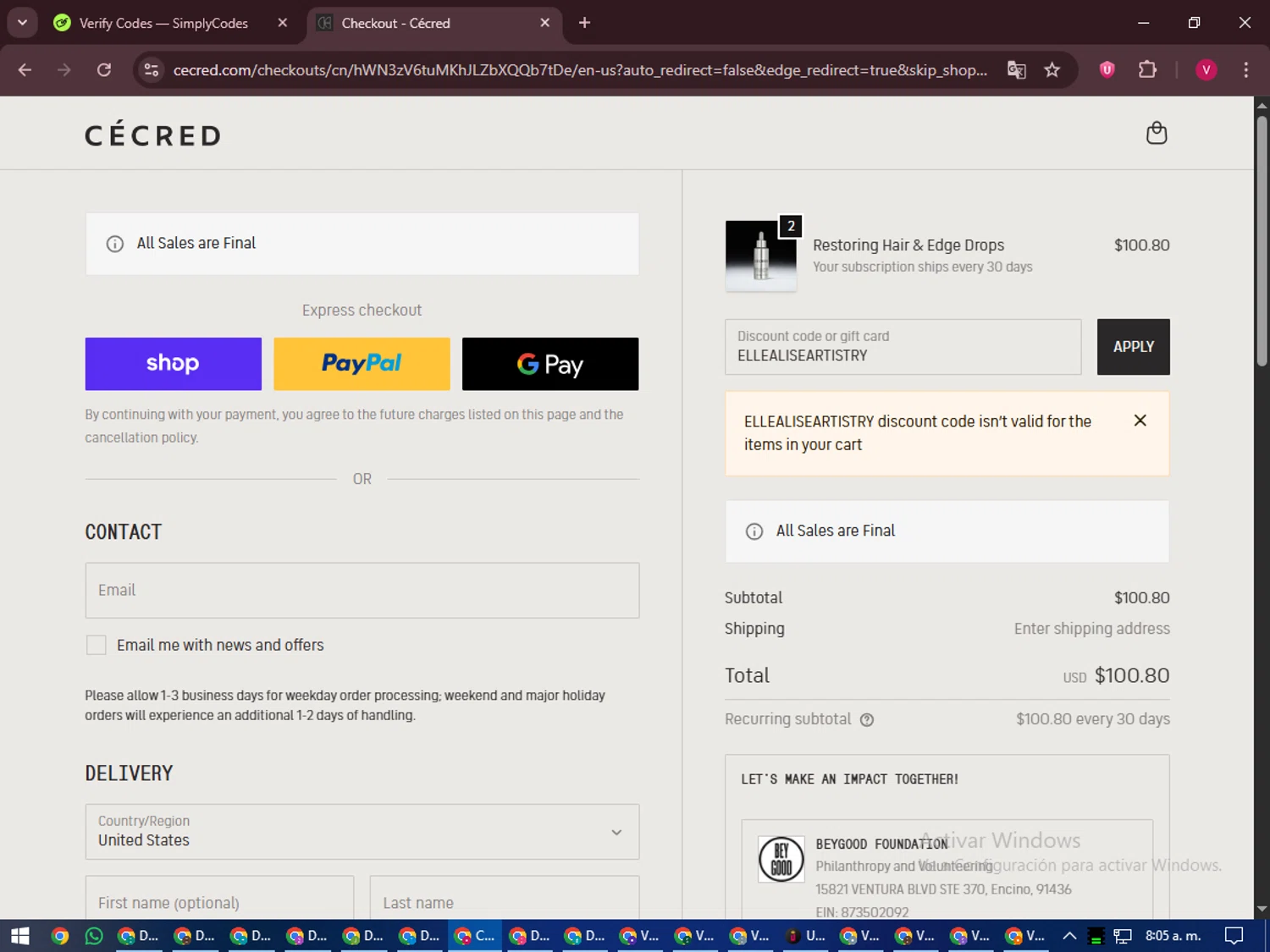Open WhatsApp from the taskbar
The image size is (1270, 952).
pos(94,936)
